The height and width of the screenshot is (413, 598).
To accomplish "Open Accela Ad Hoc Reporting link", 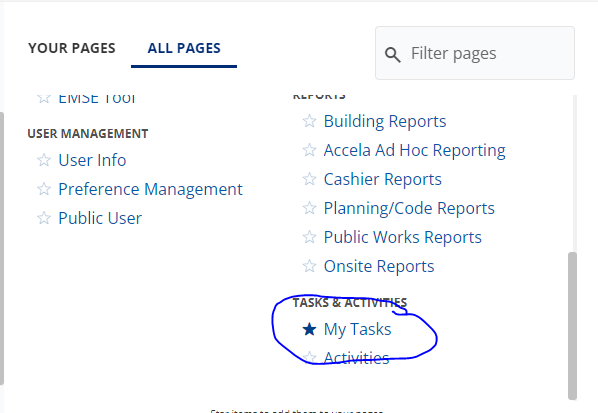I will 415,150.
